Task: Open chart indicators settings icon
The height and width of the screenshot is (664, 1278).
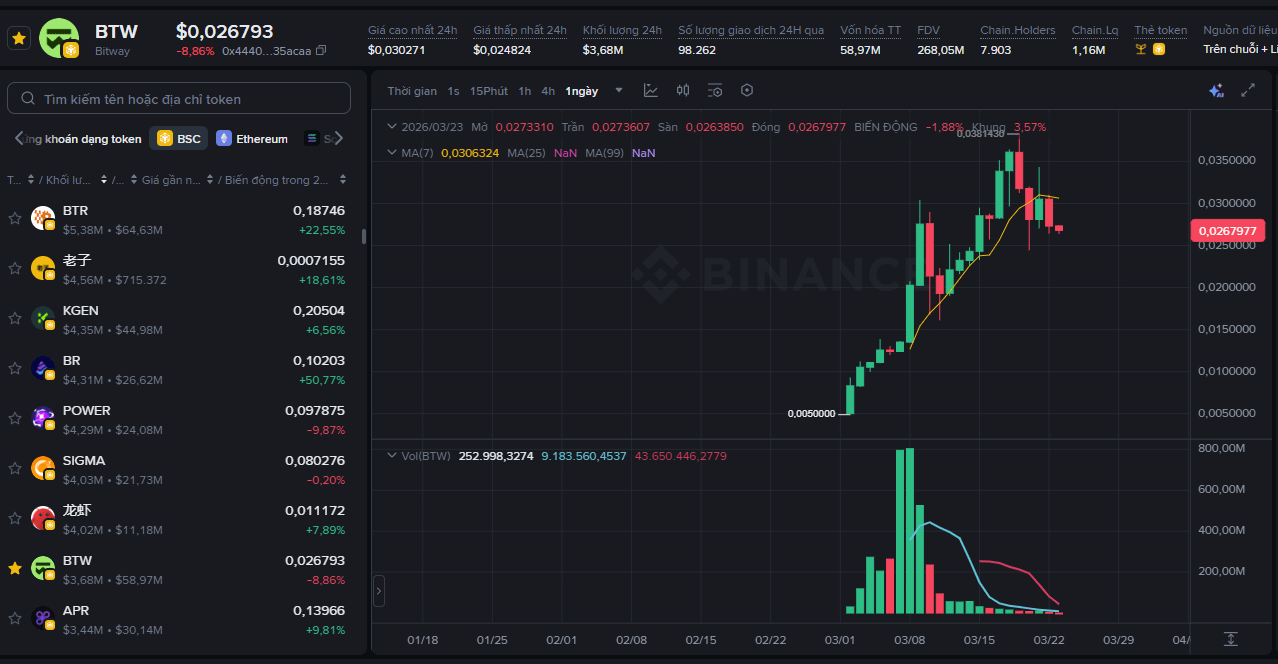Action: [715, 90]
